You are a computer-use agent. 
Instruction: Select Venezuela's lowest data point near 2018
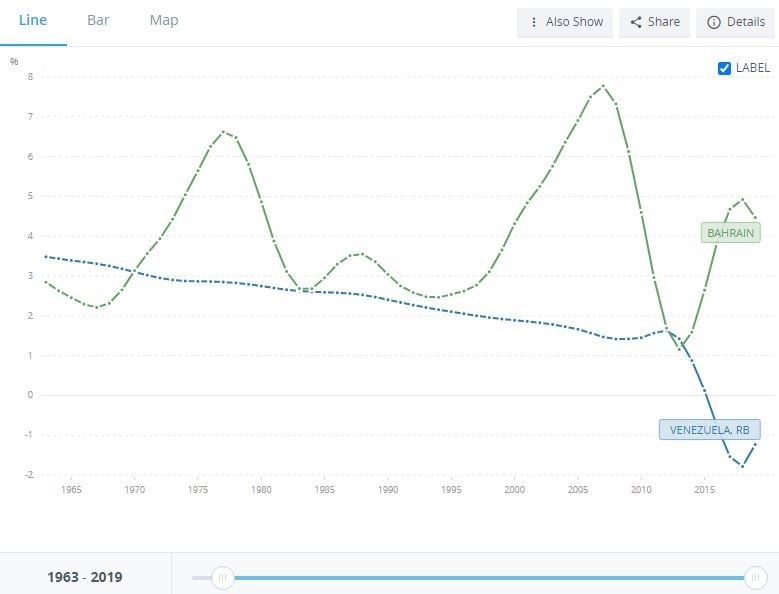742,466
